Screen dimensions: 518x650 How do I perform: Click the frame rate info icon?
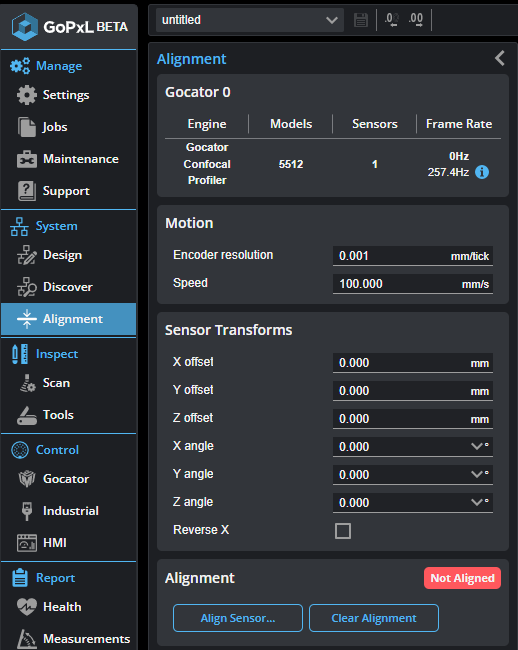482,172
